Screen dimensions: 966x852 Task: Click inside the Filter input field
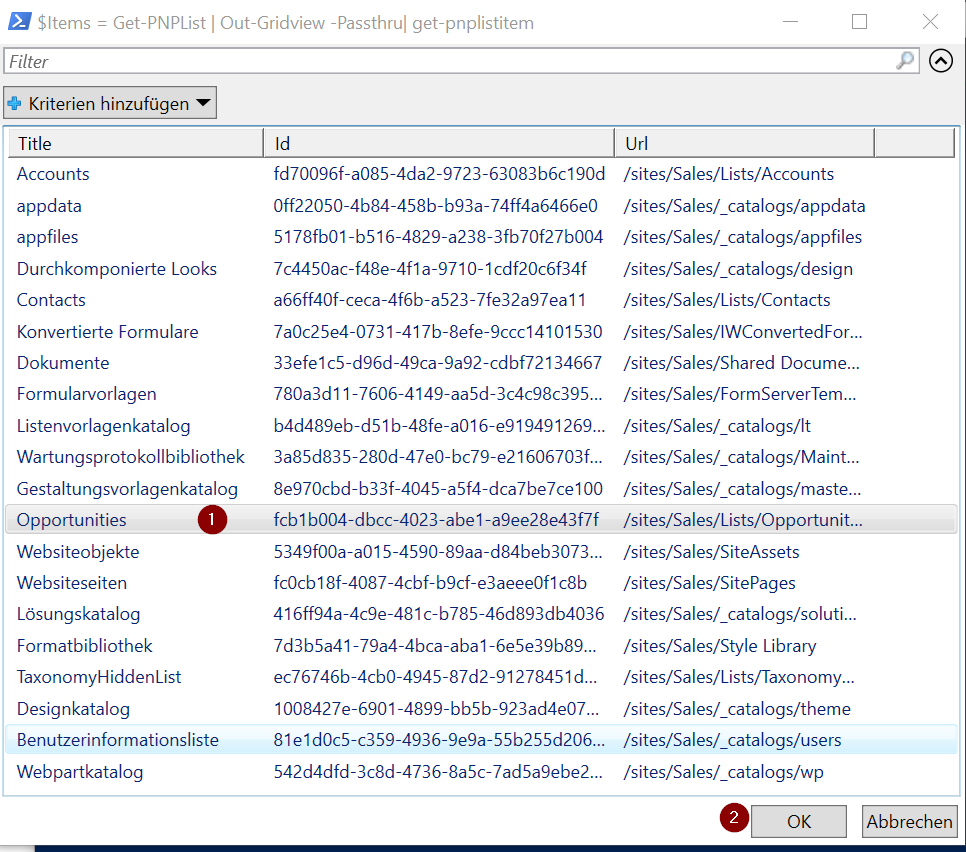click(400, 61)
